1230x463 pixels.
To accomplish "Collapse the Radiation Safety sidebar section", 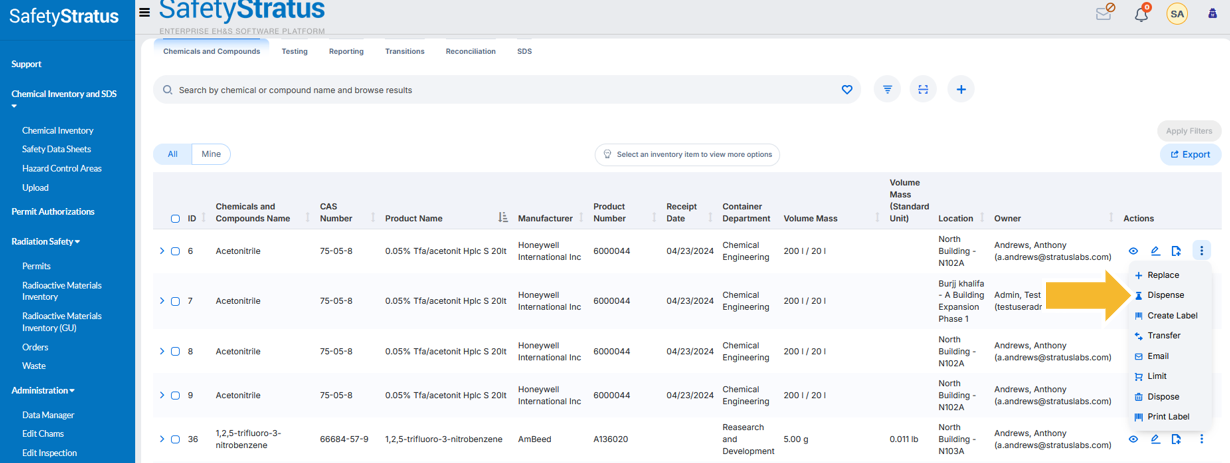I will (46, 241).
